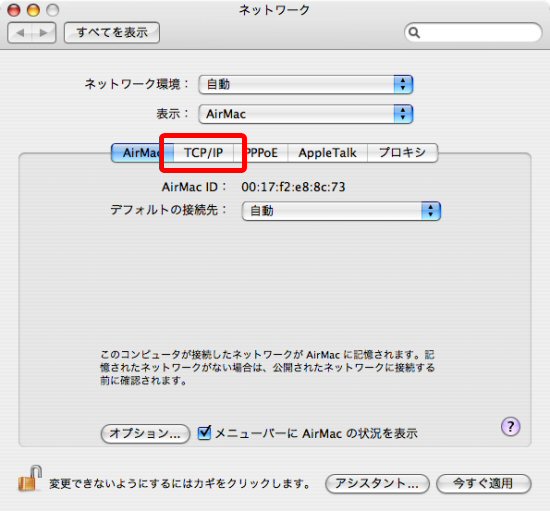Open the アシスタント... button
This screenshot has height=511, width=550.
coord(377,484)
